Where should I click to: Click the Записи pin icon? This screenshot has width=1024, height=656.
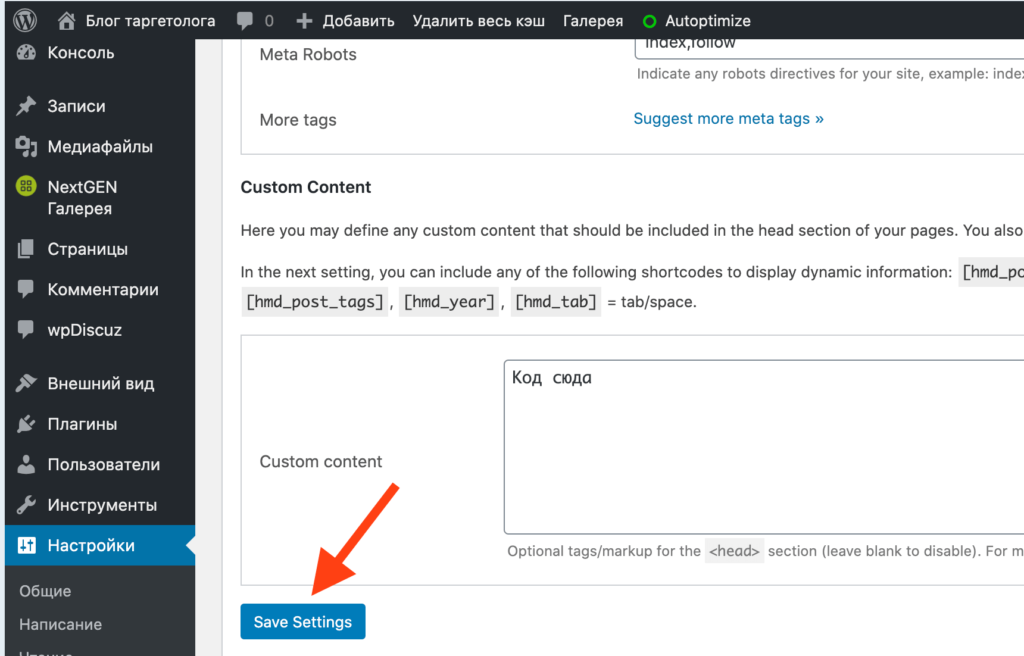pyautogui.click(x=27, y=106)
